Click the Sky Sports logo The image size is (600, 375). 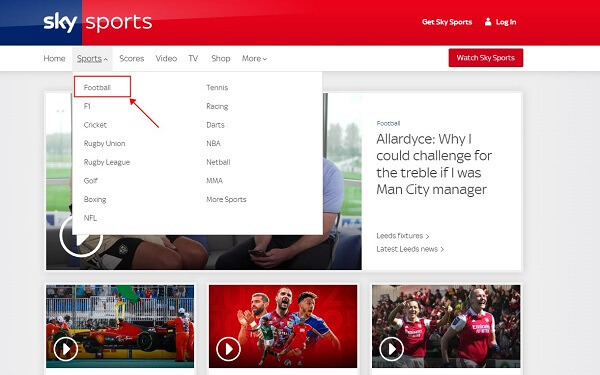point(98,22)
